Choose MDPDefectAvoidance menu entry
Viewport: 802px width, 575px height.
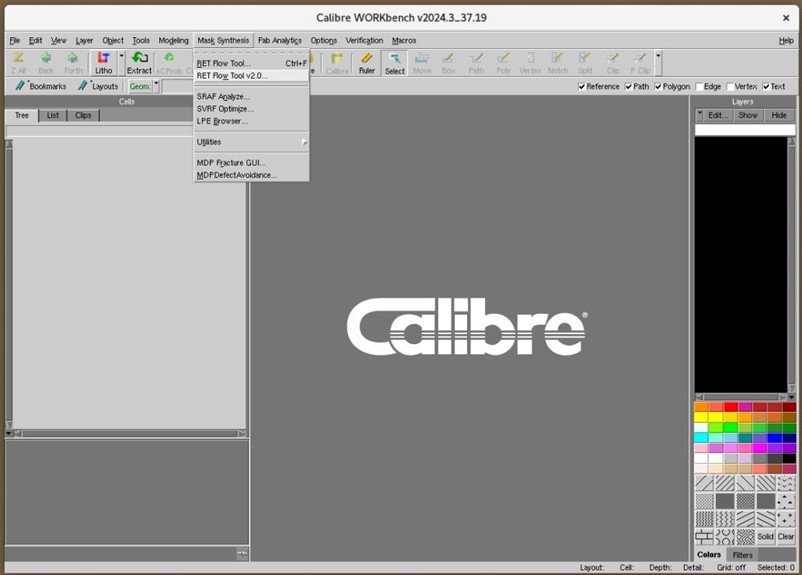251,175
